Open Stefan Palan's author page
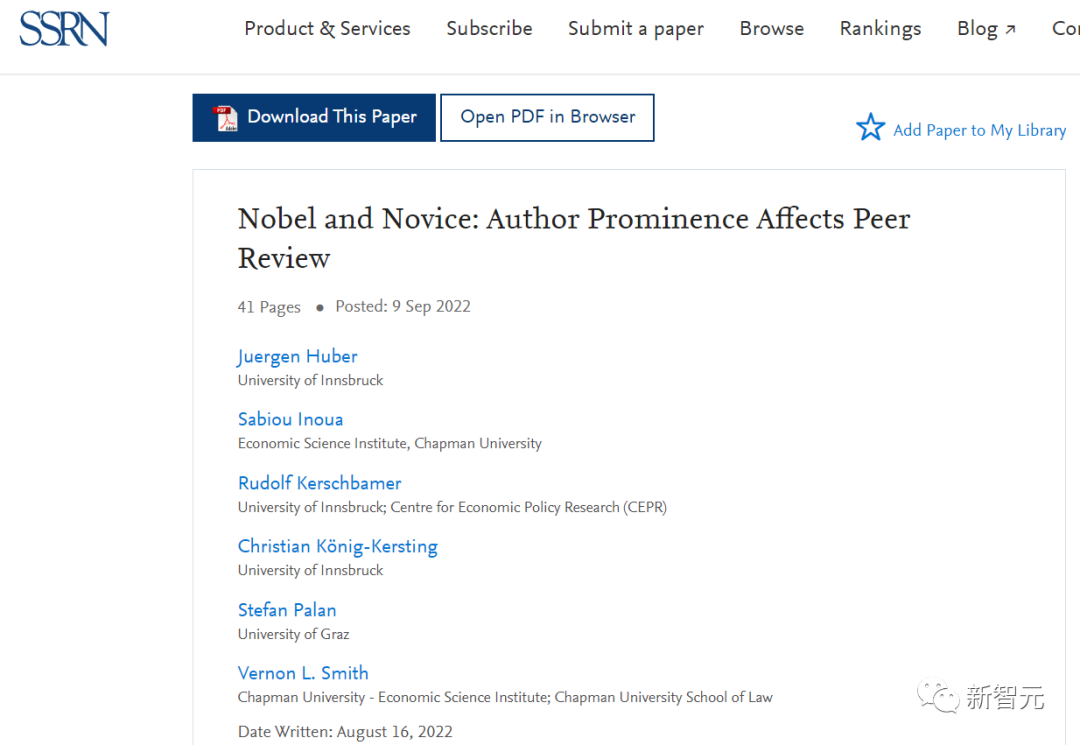The height and width of the screenshot is (745, 1080). 287,610
